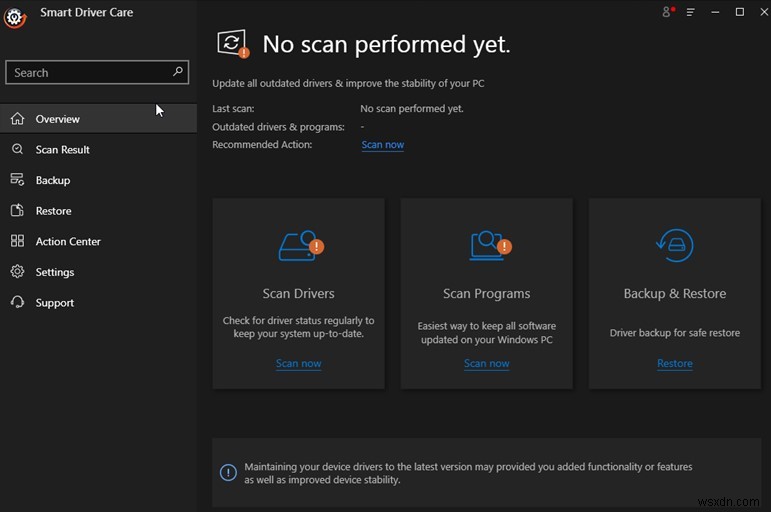771x512 pixels.
Task: Click the Backup & Restore icon
Action: pos(675,246)
